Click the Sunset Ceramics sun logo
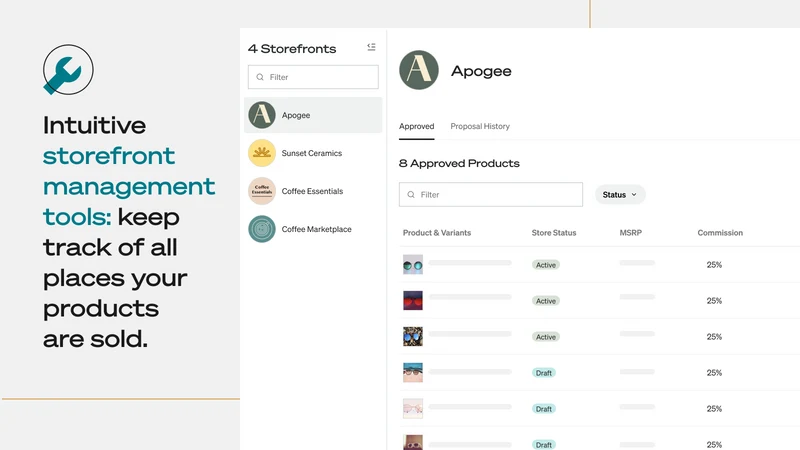This screenshot has height=450, width=800. (x=262, y=153)
